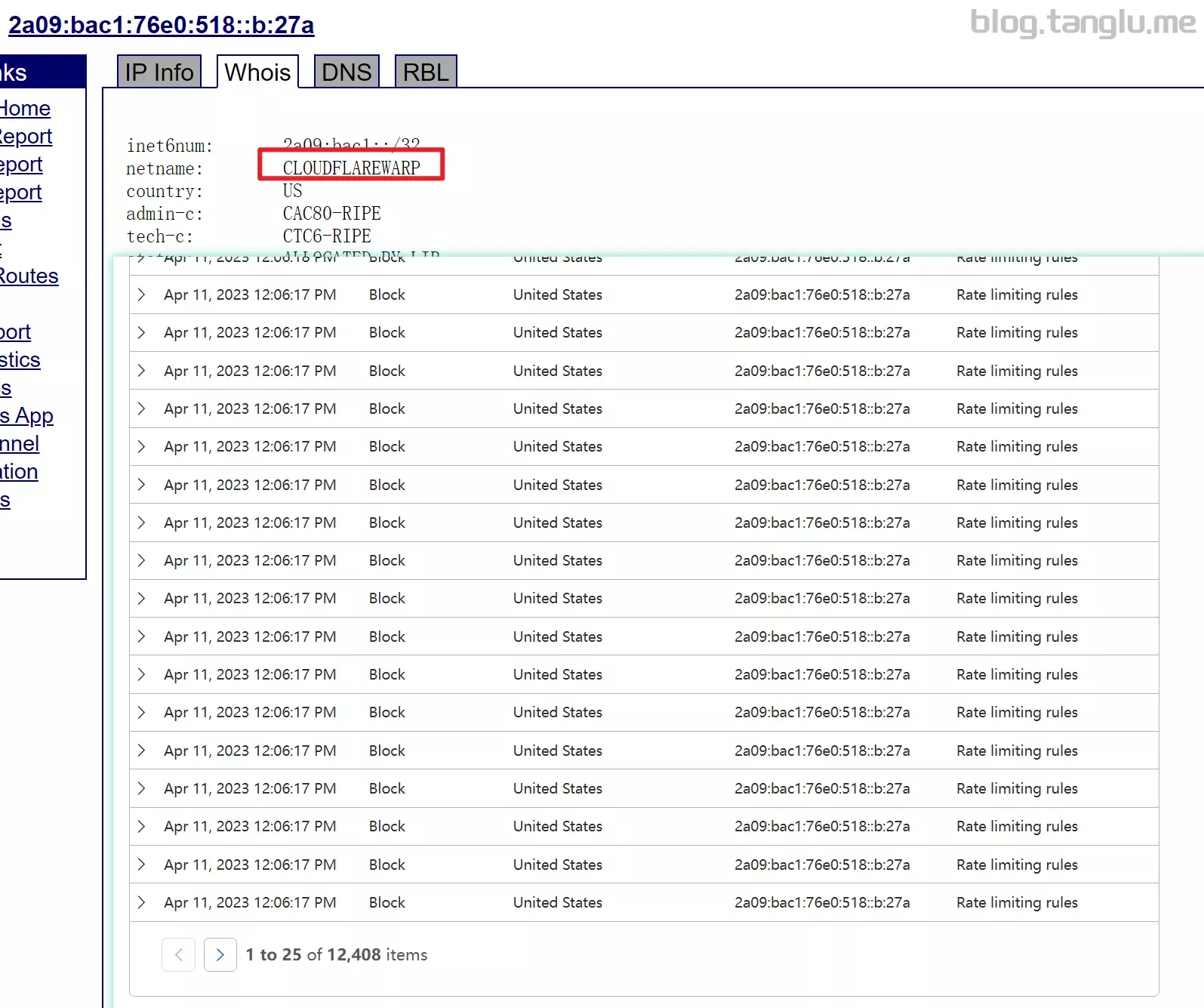The image size is (1204, 1008).
Task: Open the Routes sidebar link
Action: [29, 276]
